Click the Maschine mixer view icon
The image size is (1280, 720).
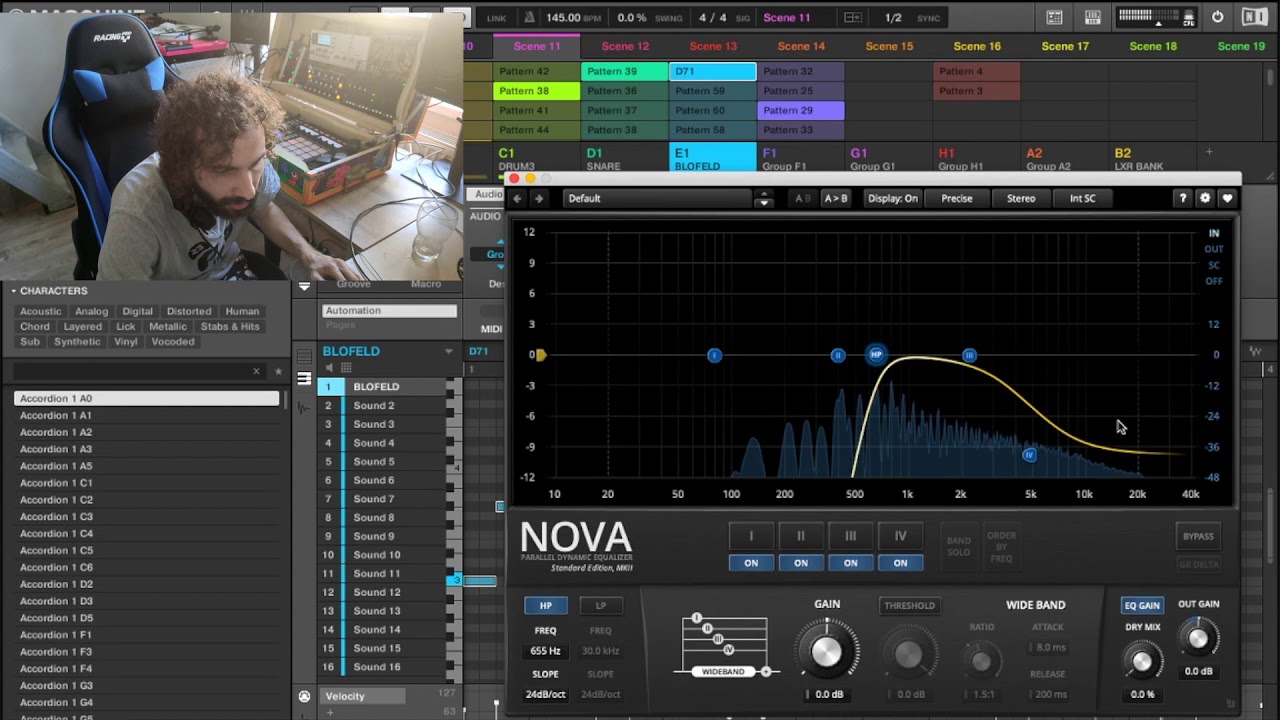tap(1054, 17)
